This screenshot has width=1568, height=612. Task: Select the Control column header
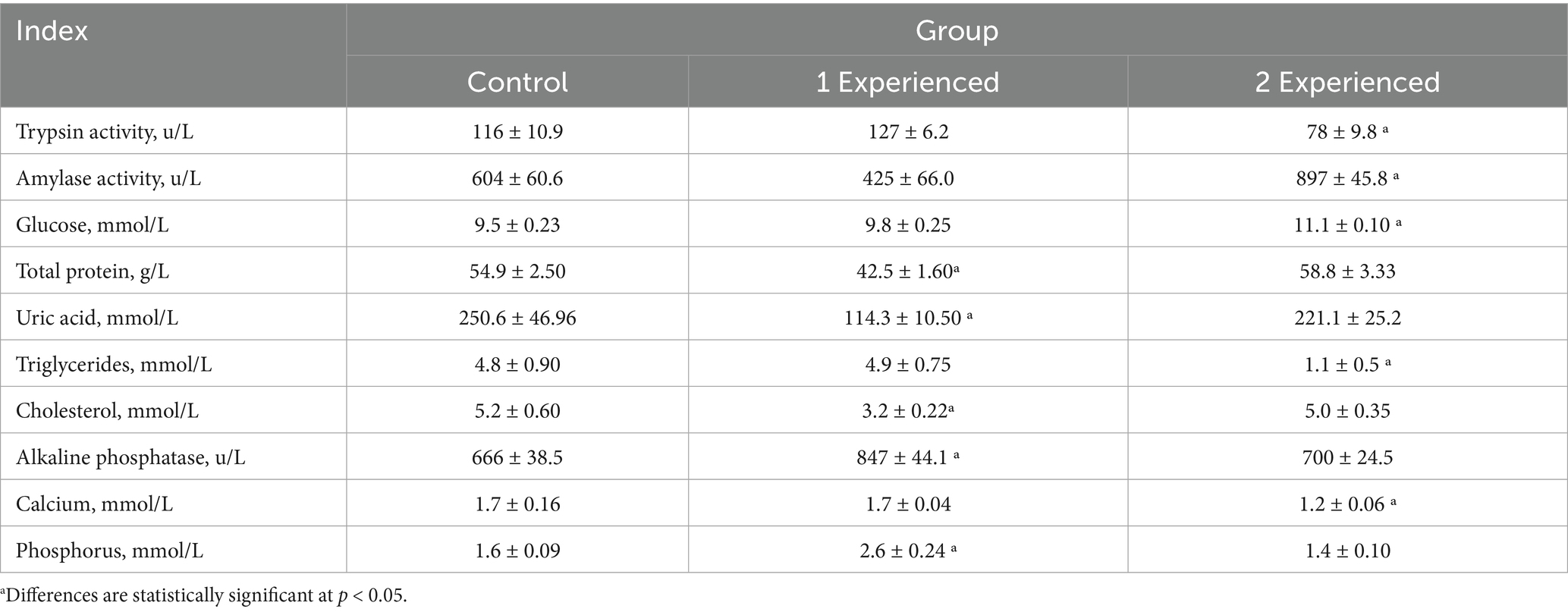[517, 82]
